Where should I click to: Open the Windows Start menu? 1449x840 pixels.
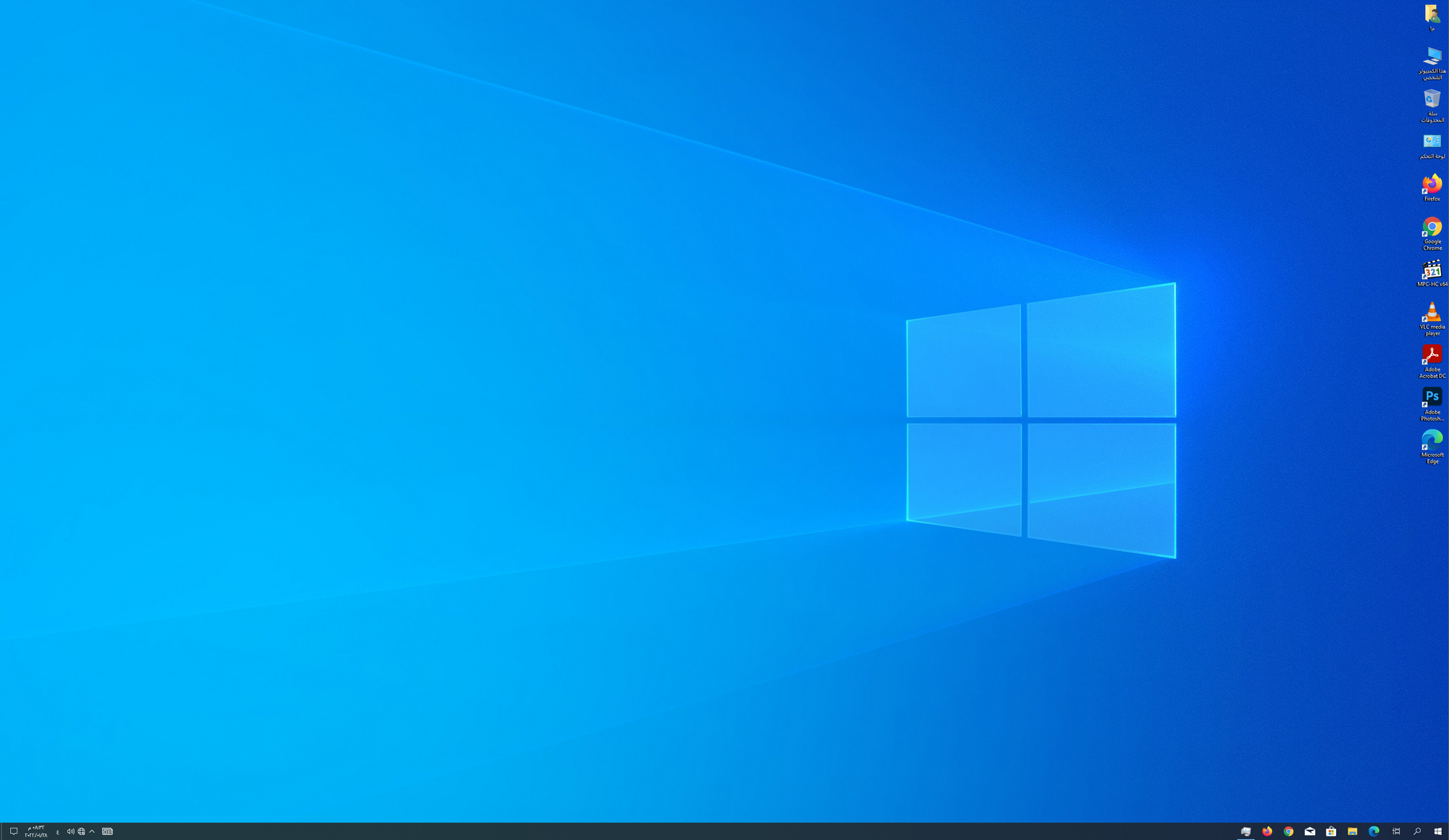click(1438, 831)
